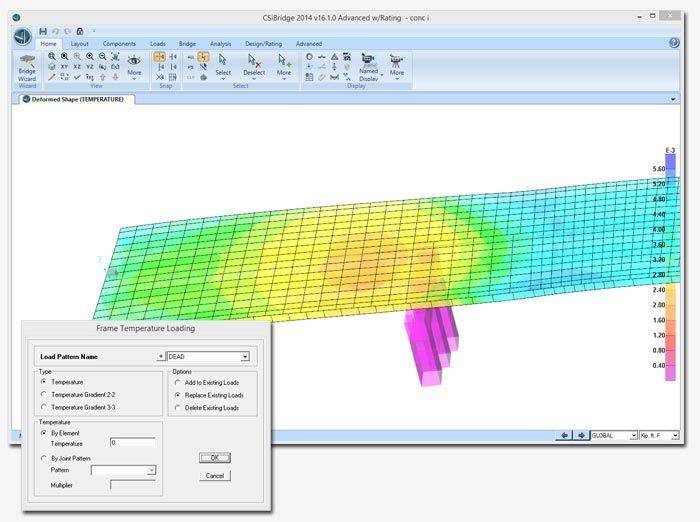The image size is (700, 522).
Task: Click the Save icon in quick access toolbar
Action: pos(43,31)
